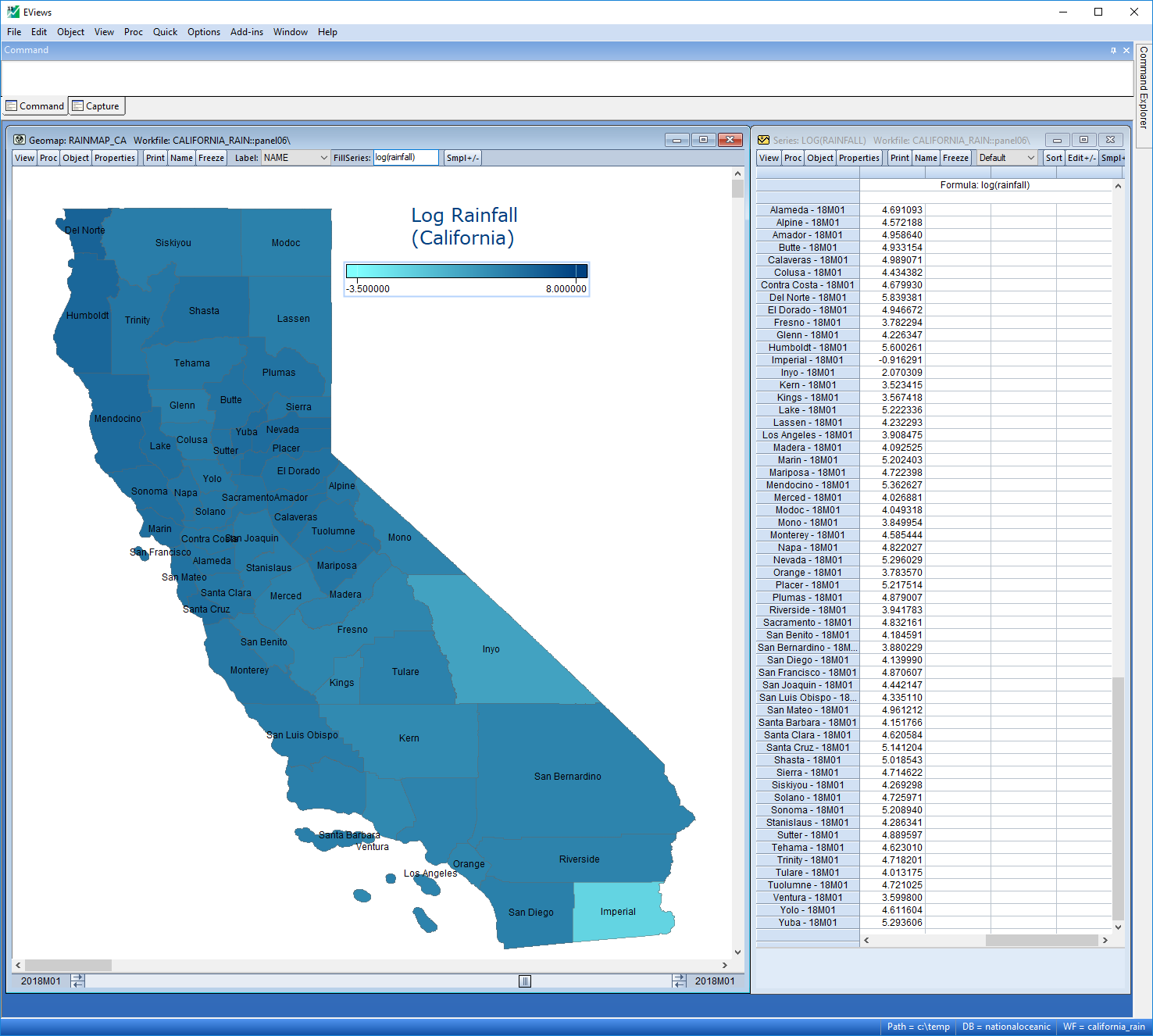Click Sort button in the Series window
The height and width of the screenshot is (1036, 1153).
coord(1054,158)
